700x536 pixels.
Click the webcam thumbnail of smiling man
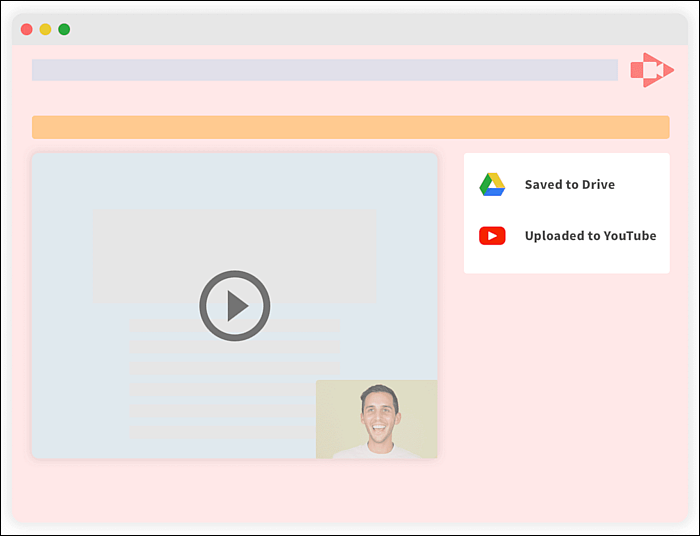(x=377, y=419)
